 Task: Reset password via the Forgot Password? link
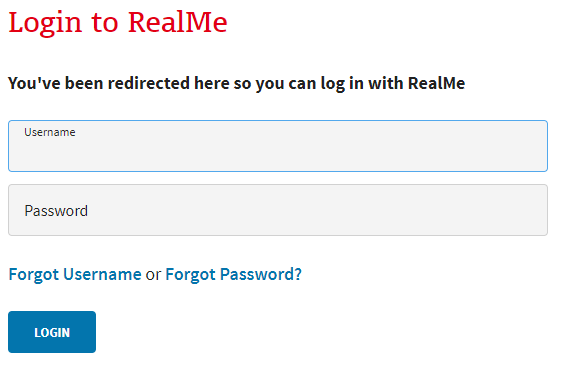pyautogui.click(x=233, y=275)
